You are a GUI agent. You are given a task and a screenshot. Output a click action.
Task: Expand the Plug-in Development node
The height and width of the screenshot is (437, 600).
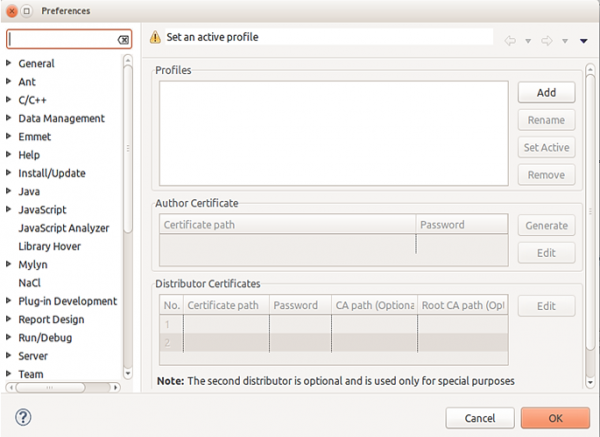pos(9,301)
